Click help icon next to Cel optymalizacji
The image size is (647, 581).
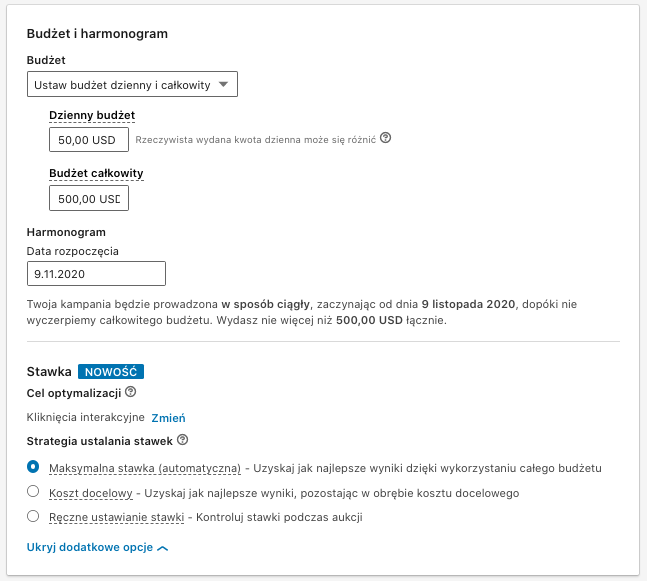[x=131, y=393]
